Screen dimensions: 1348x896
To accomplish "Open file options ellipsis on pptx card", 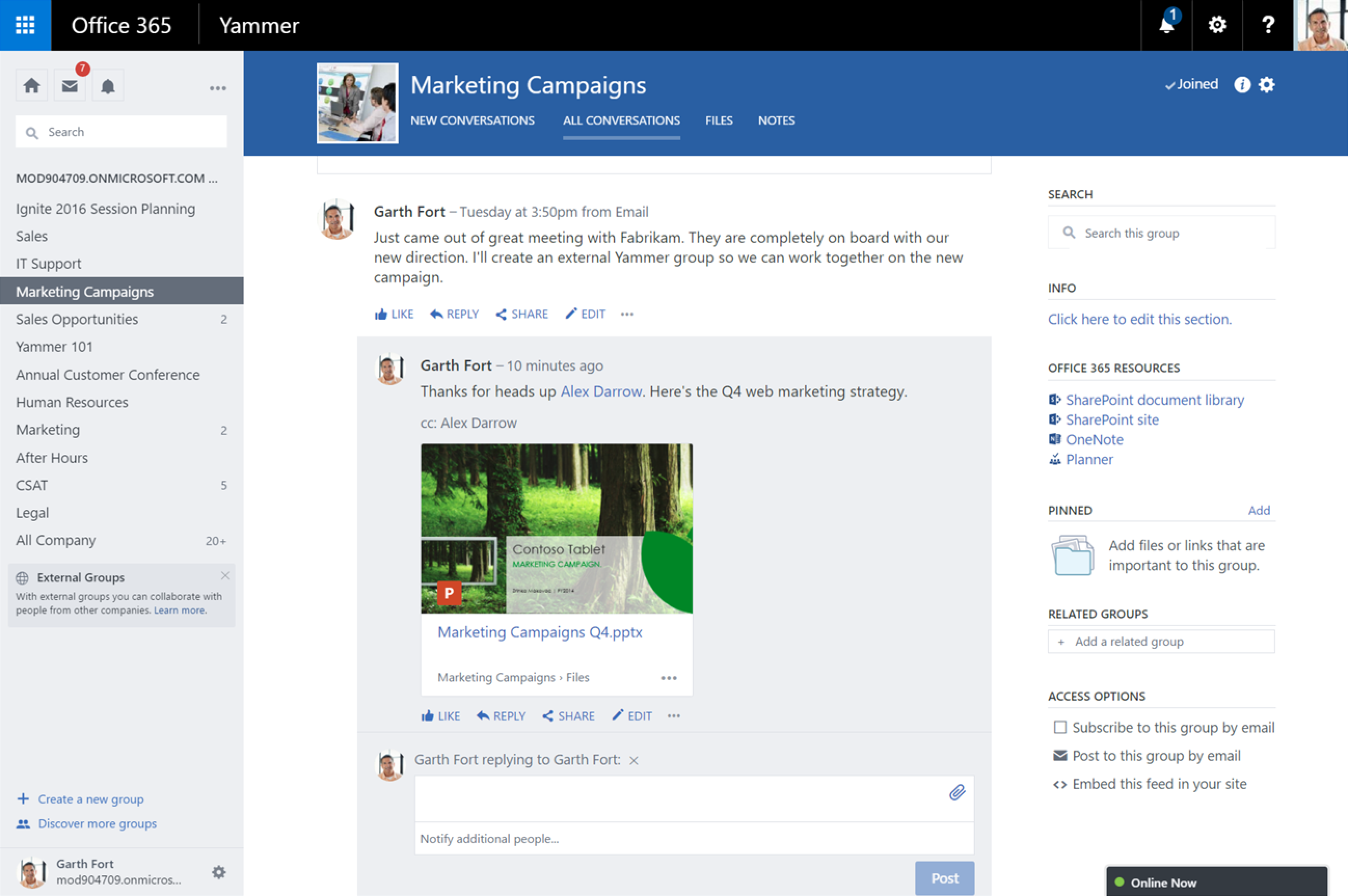I will point(669,678).
